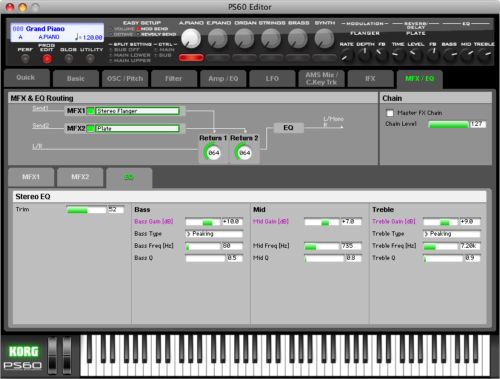Click the Treble Q value field 0.9
500x379 pixels.
[472, 258]
